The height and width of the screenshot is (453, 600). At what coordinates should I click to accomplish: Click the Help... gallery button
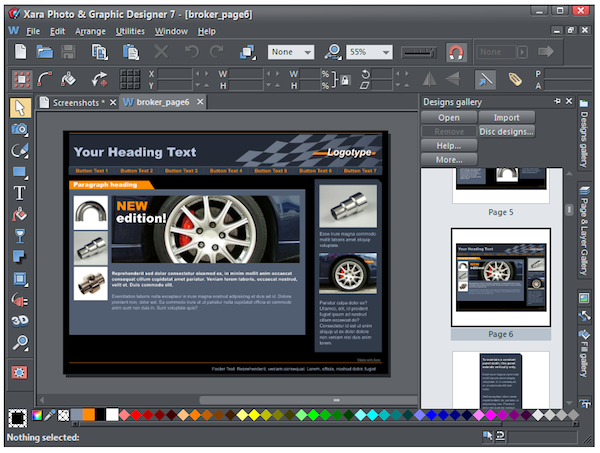click(x=449, y=146)
